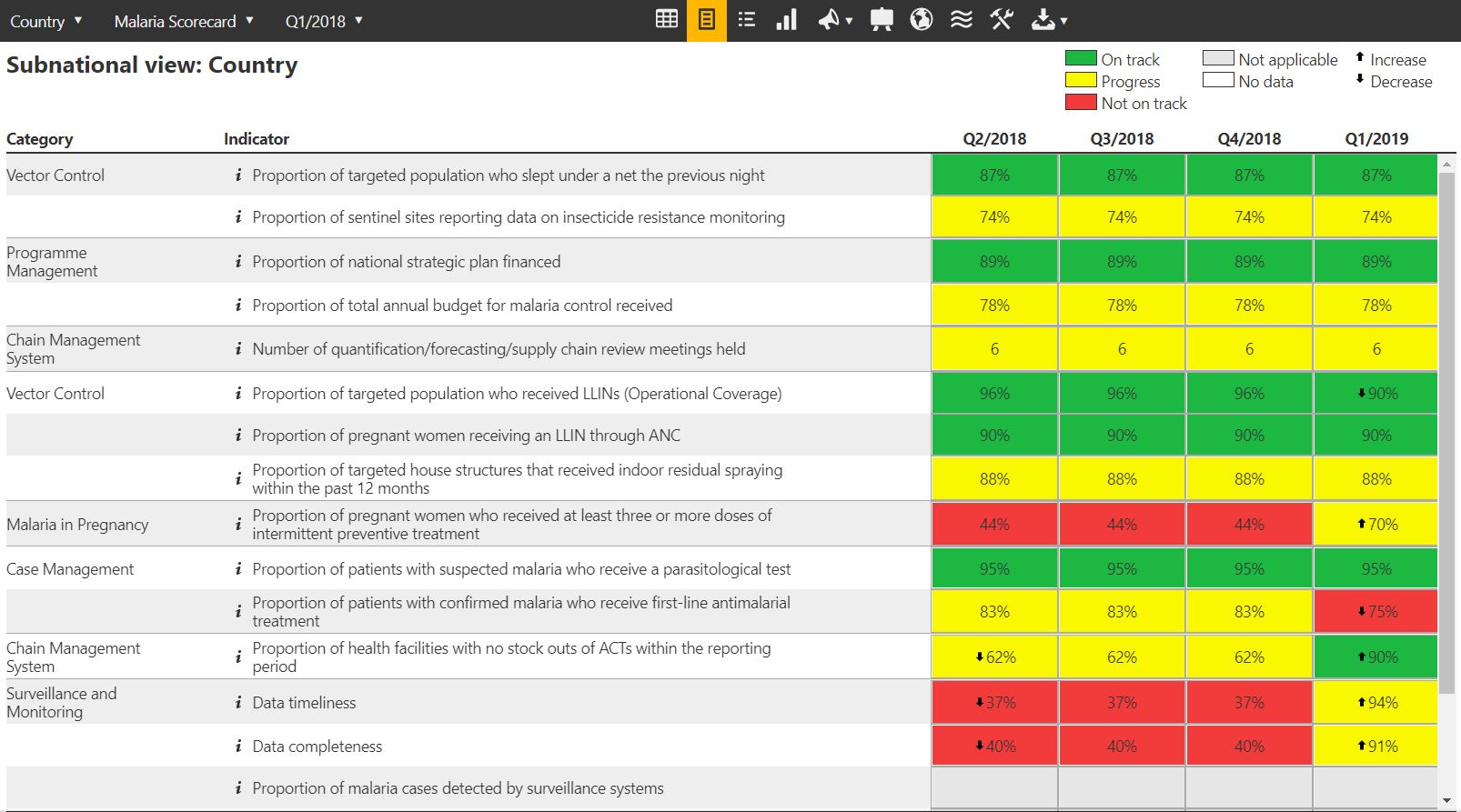The height and width of the screenshot is (812, 1461).
Task: Click the Indicator column header
Action: pos(257,139)
